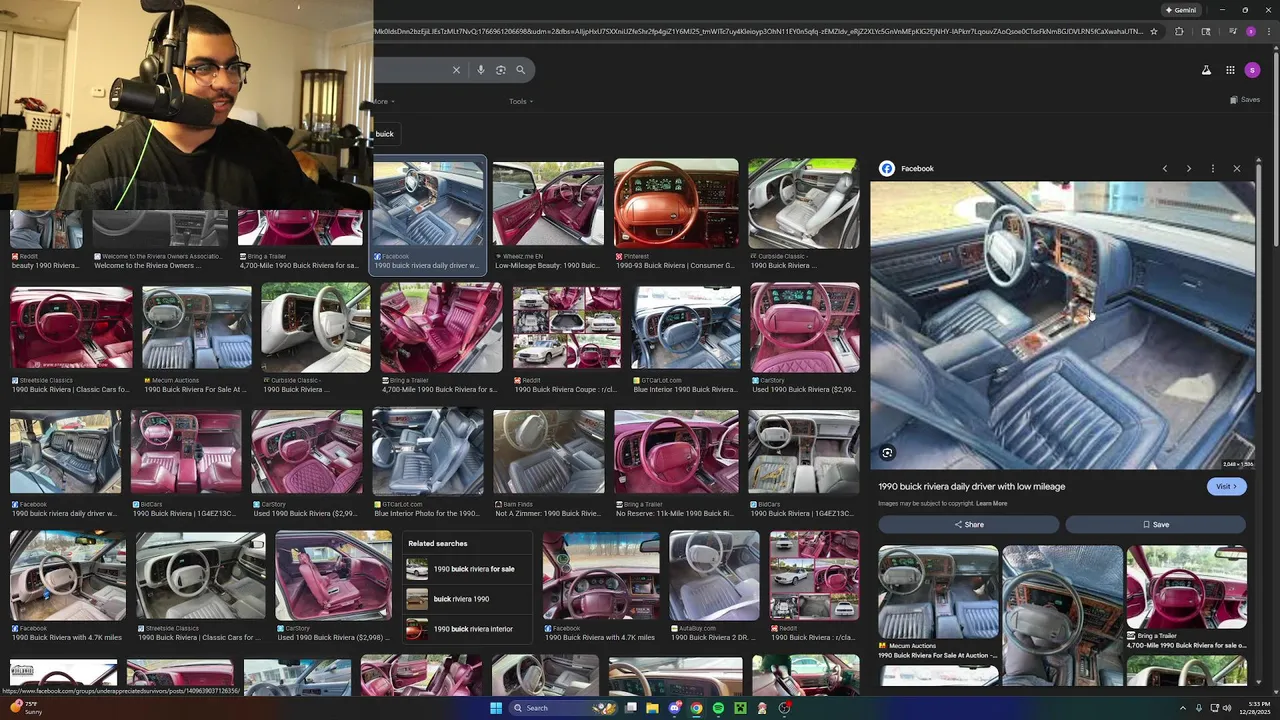Save the previewed image
This screenshot has height=720, width=1280.
[1155, 524]
